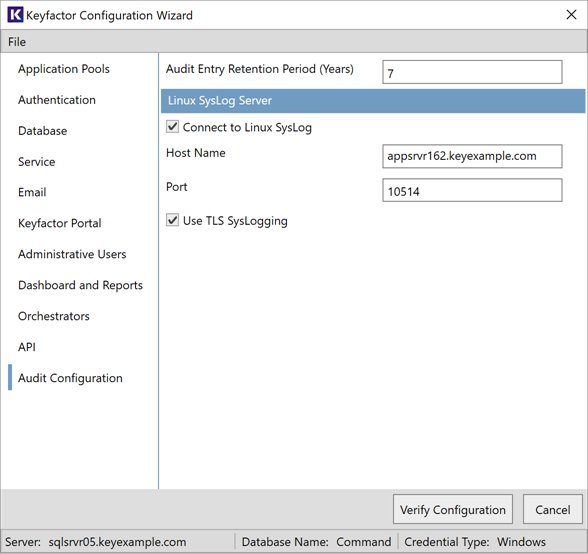The image size is (588, 554).
Task: Open the Database settings tab
Action: (43, 131)
